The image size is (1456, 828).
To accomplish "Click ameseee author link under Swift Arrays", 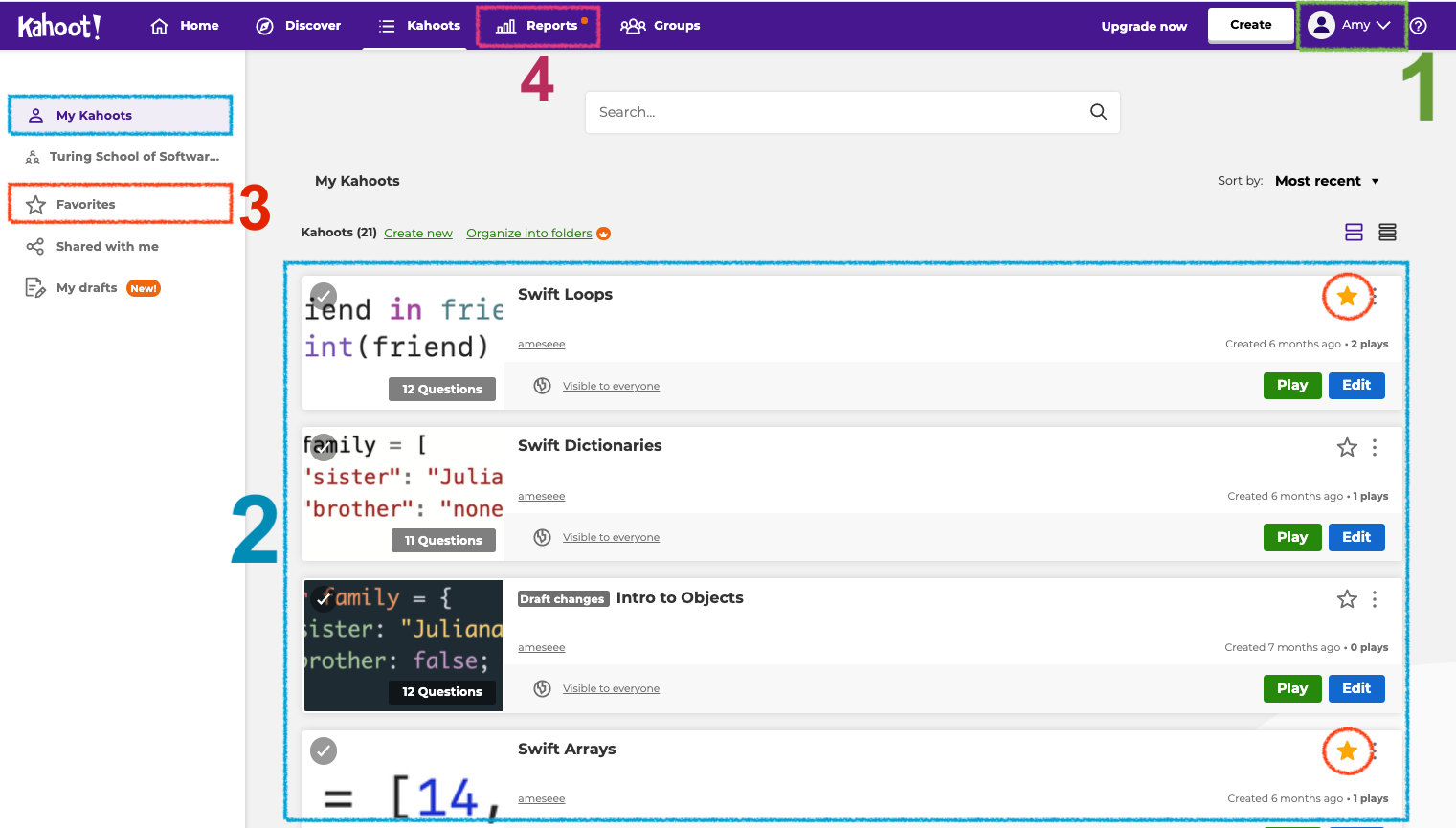I will (542, 799).
